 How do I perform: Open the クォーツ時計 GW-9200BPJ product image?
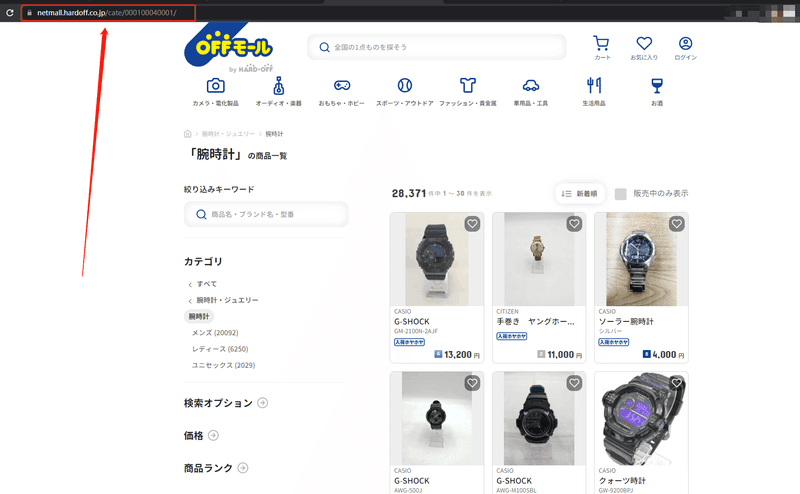(x=641, y=418)
